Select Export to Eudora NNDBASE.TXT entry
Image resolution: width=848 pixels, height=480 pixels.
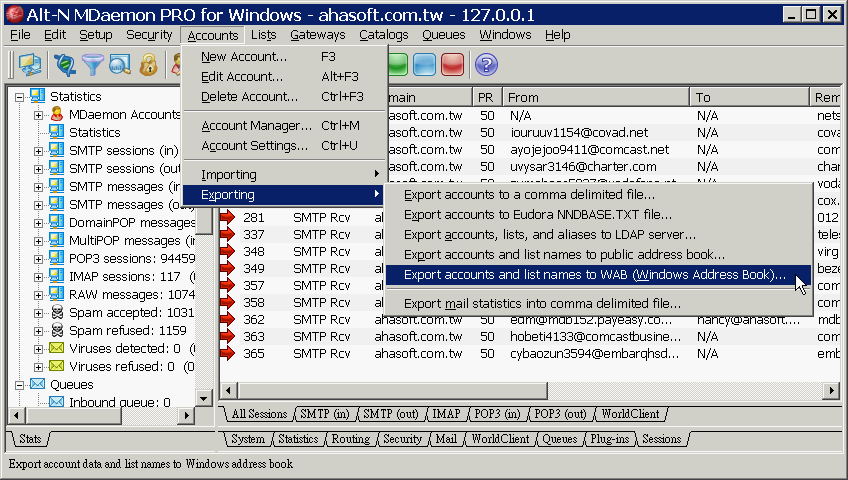[598, 215]
